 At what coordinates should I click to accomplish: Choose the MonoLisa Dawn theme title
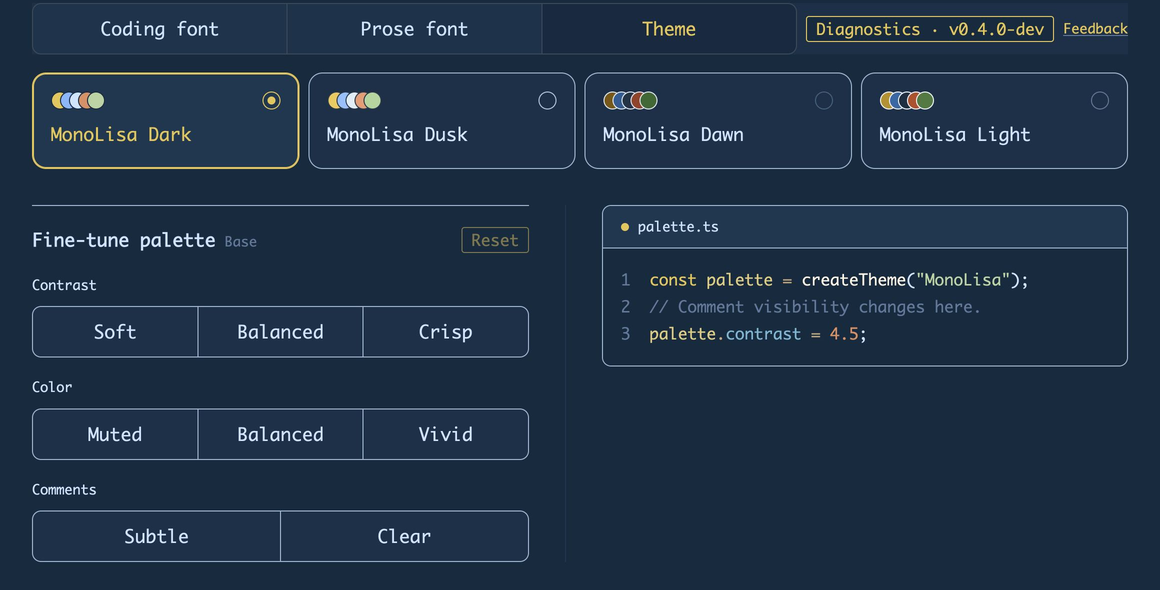(x=672, y=135)
